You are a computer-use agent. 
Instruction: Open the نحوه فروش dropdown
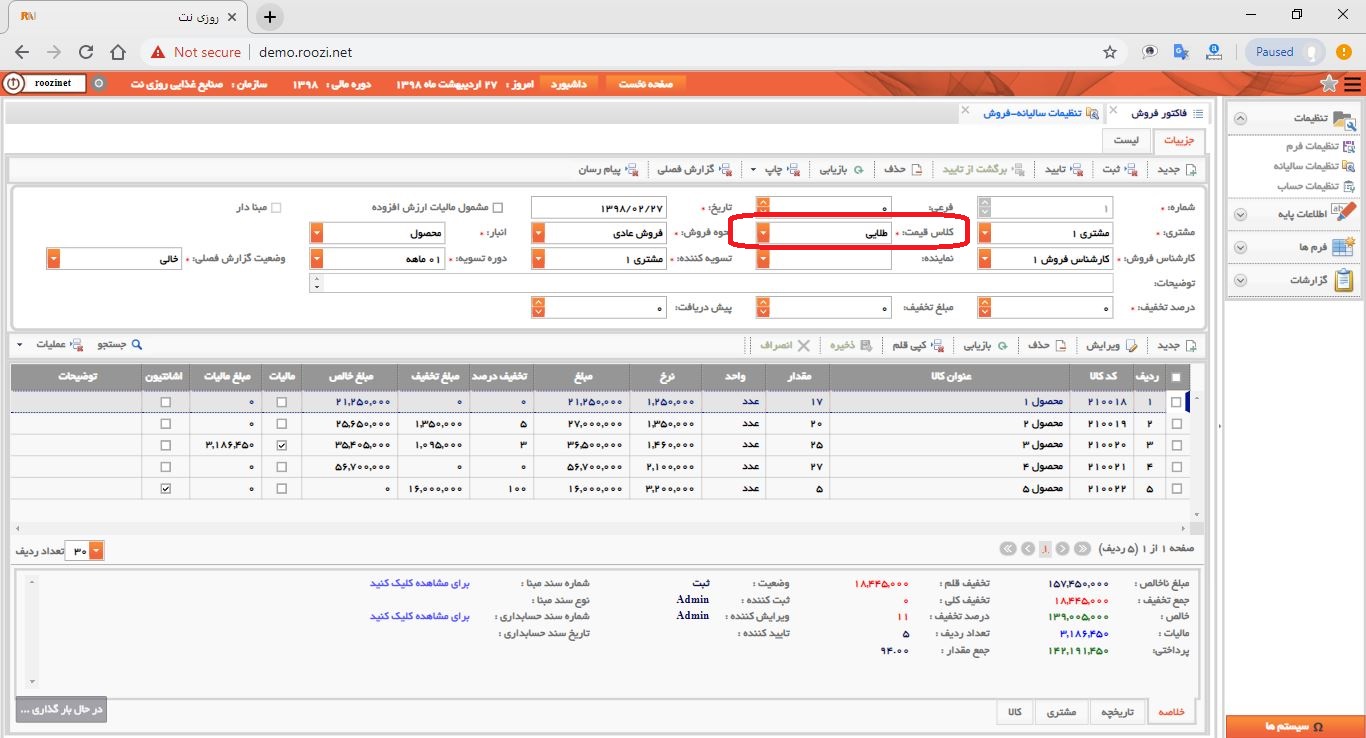538,233
